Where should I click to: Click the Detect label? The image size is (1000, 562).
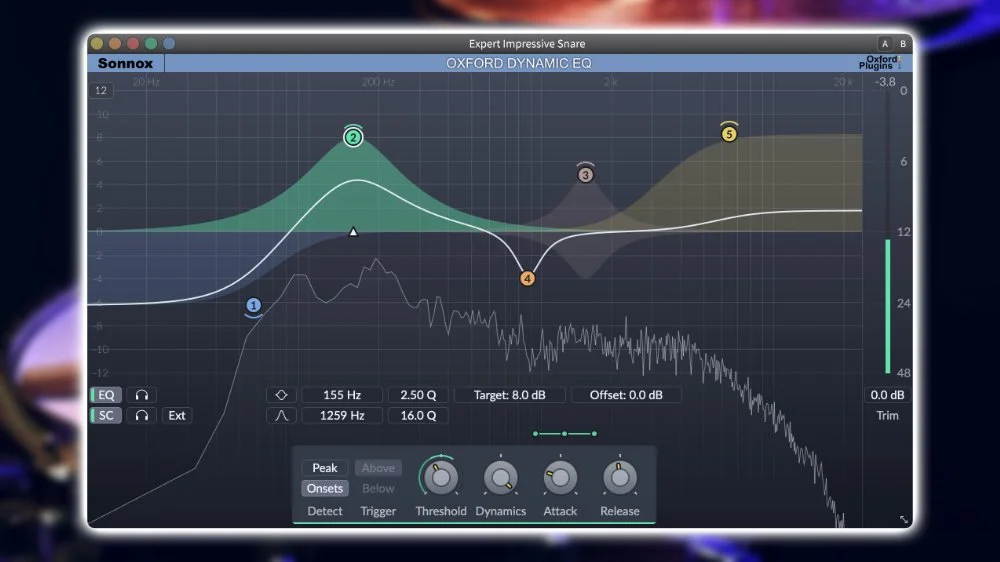pyautogui.click(x=325, y=511)
